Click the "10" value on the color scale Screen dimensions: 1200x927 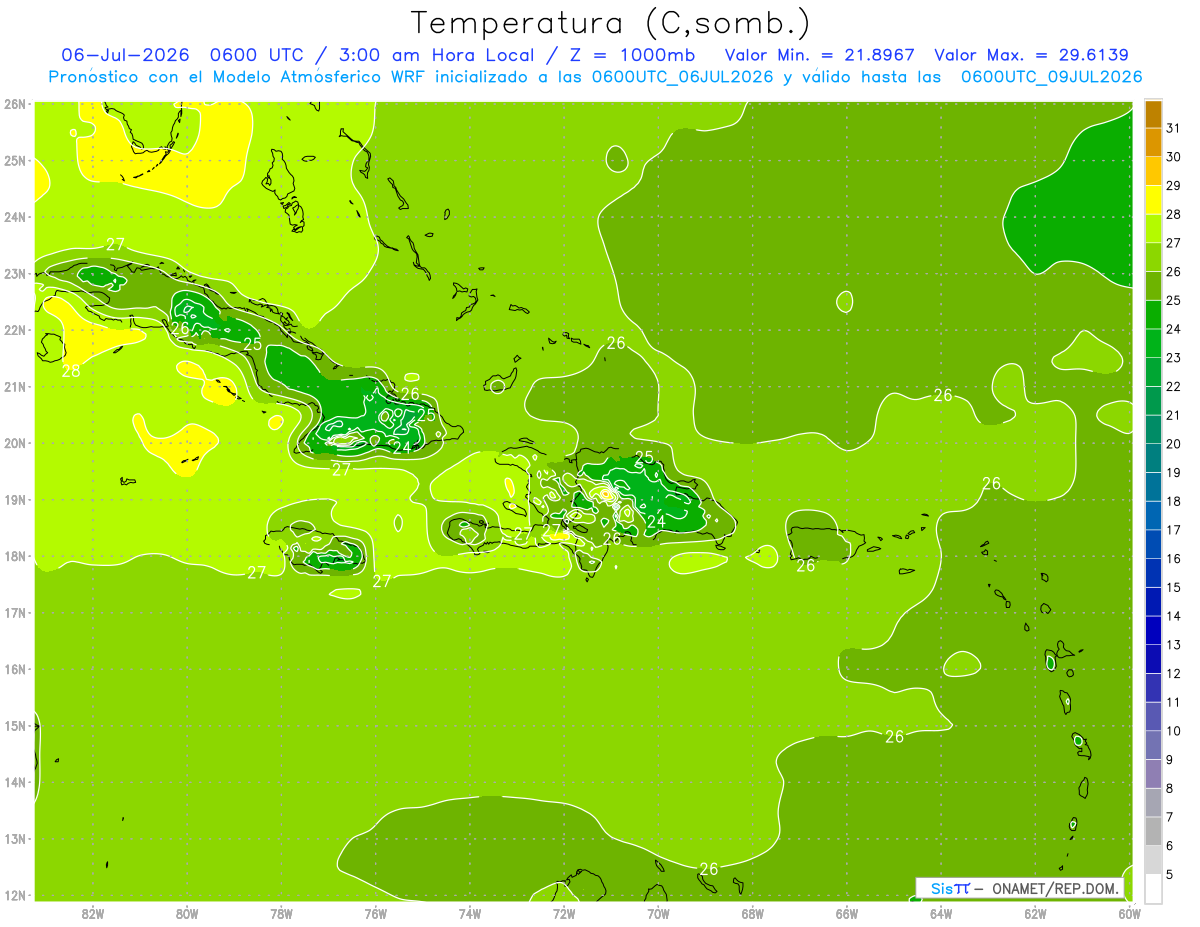click(x=1174, y=731)
